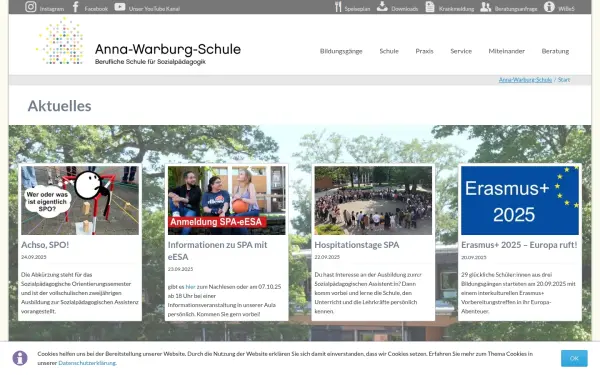Open the Beratungsanfrage link
The width and height of the screenshot is (600, 375).
[516, 9]
